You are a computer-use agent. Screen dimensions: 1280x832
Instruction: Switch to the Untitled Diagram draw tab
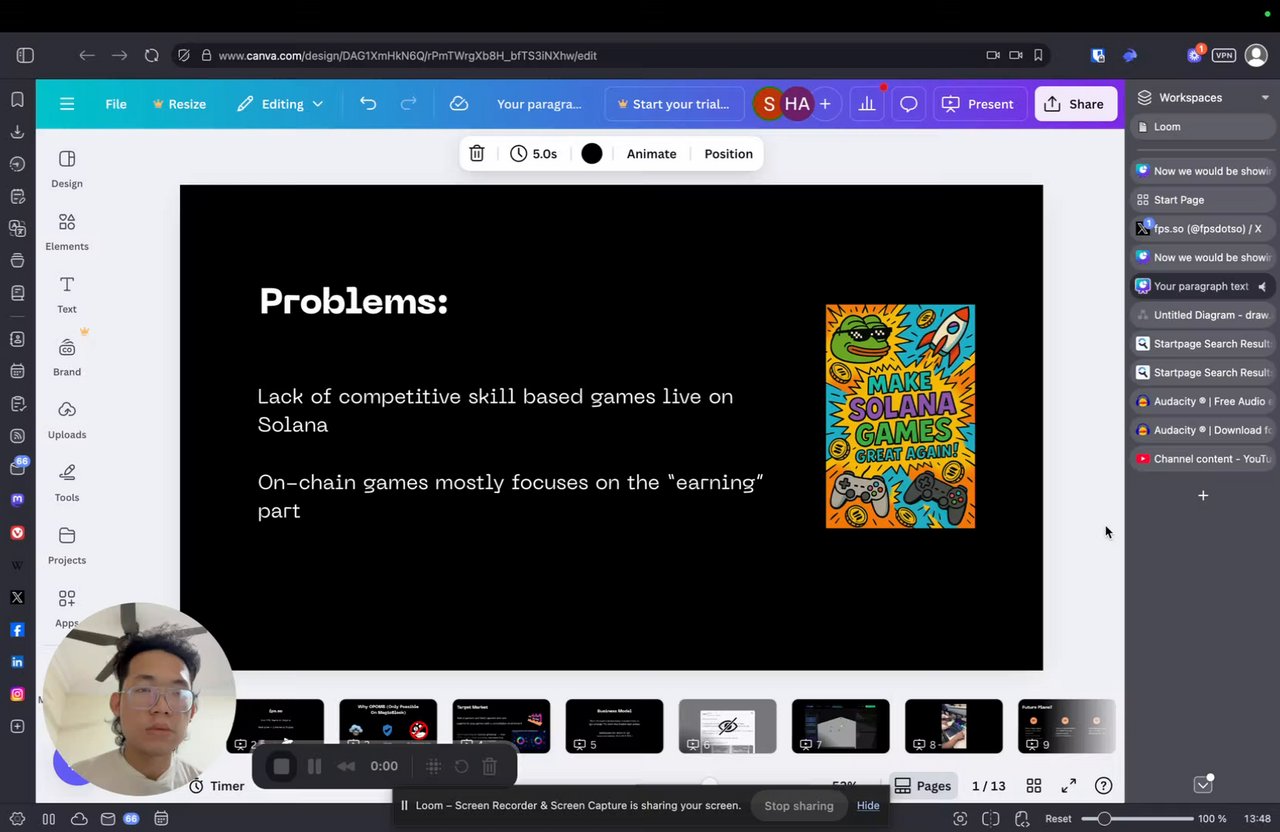[1202, 315]
